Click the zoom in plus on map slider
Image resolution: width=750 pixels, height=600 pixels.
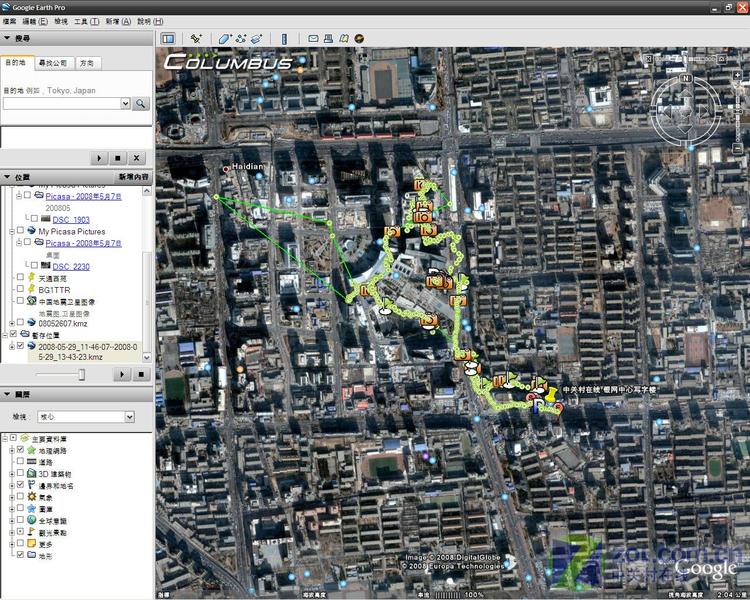pos(737,76)
